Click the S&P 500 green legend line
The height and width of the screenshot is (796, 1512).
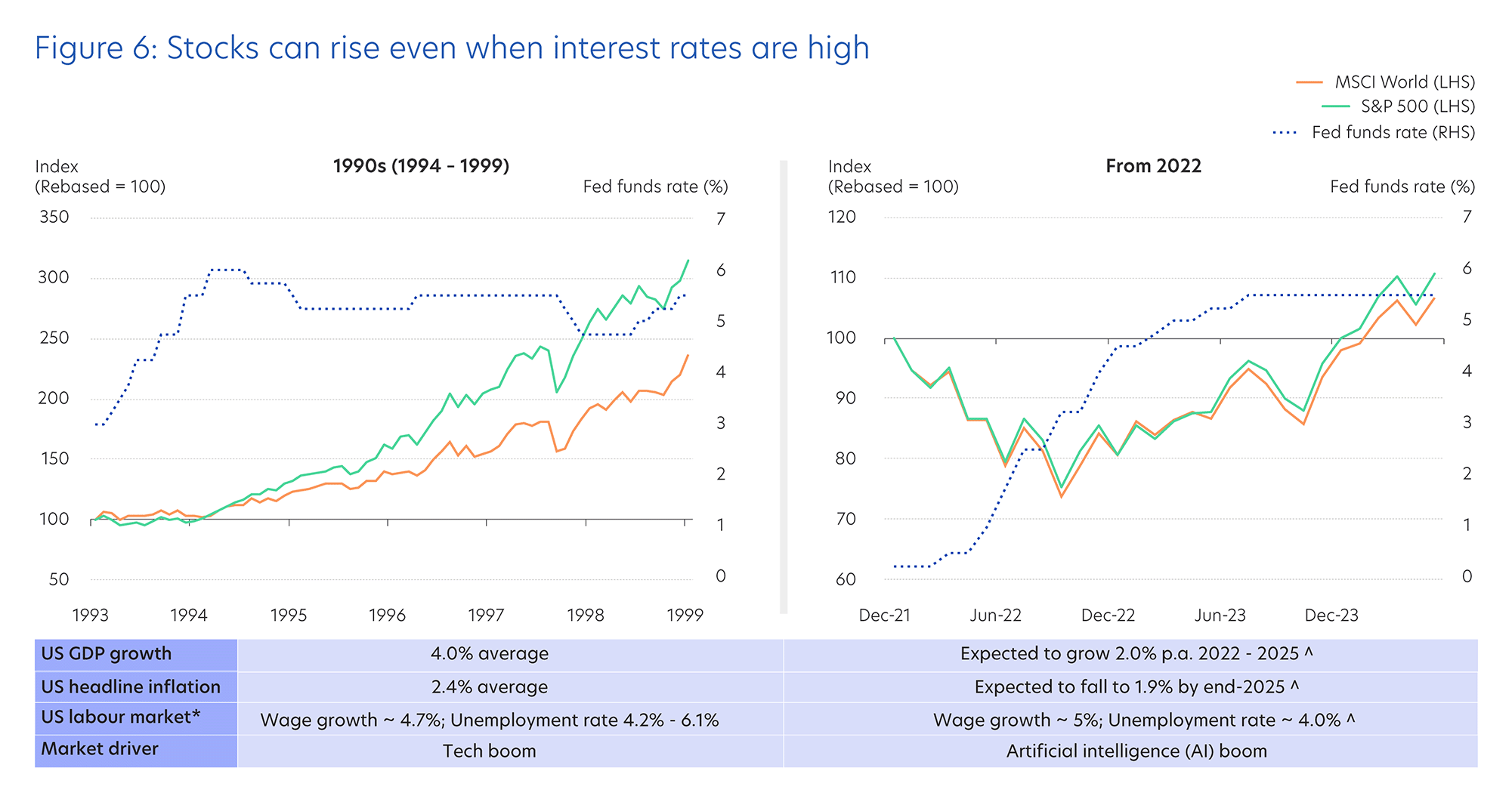point(1336,106)
